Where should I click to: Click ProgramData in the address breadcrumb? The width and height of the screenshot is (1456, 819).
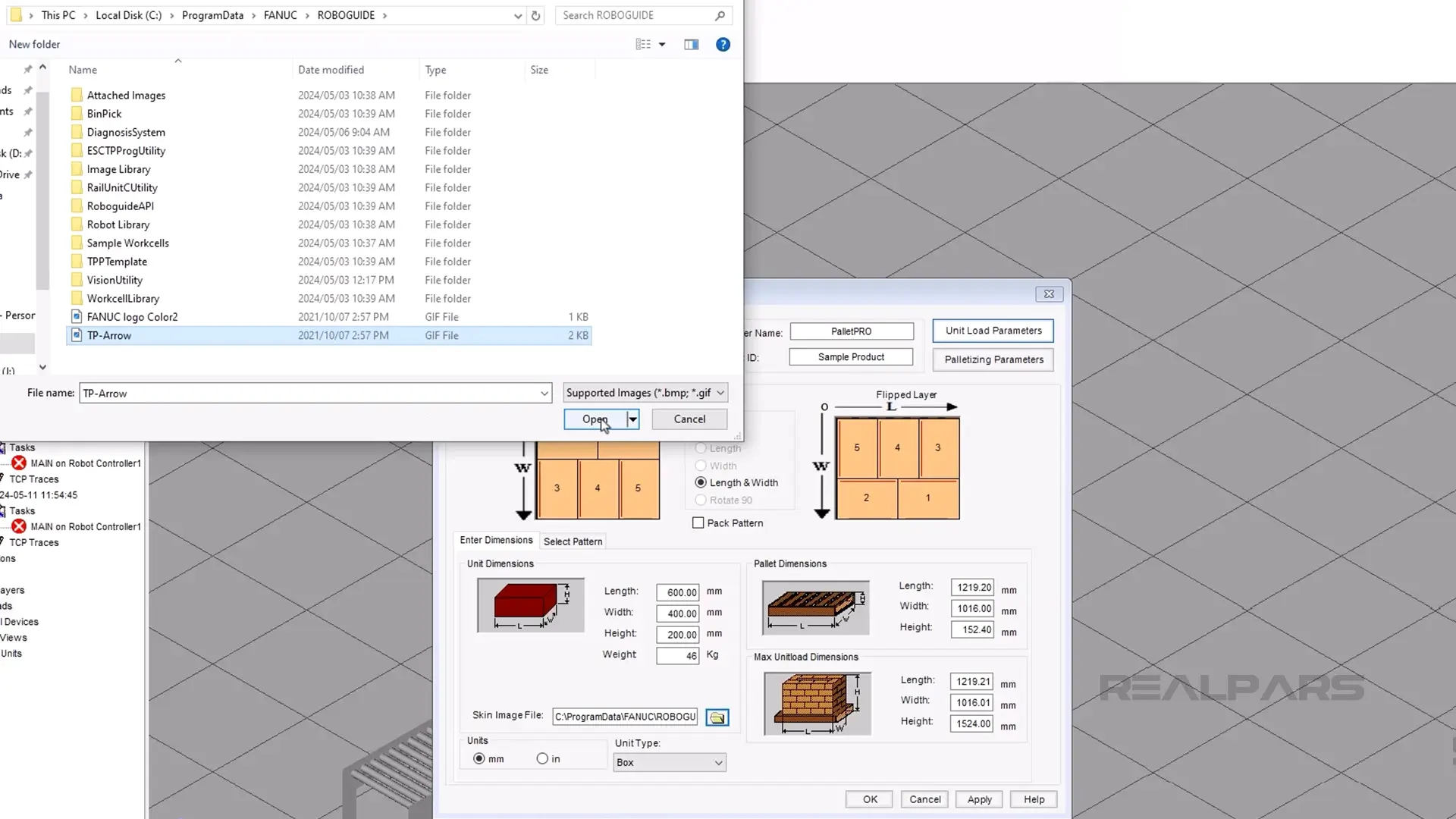[x=212, y=15]
